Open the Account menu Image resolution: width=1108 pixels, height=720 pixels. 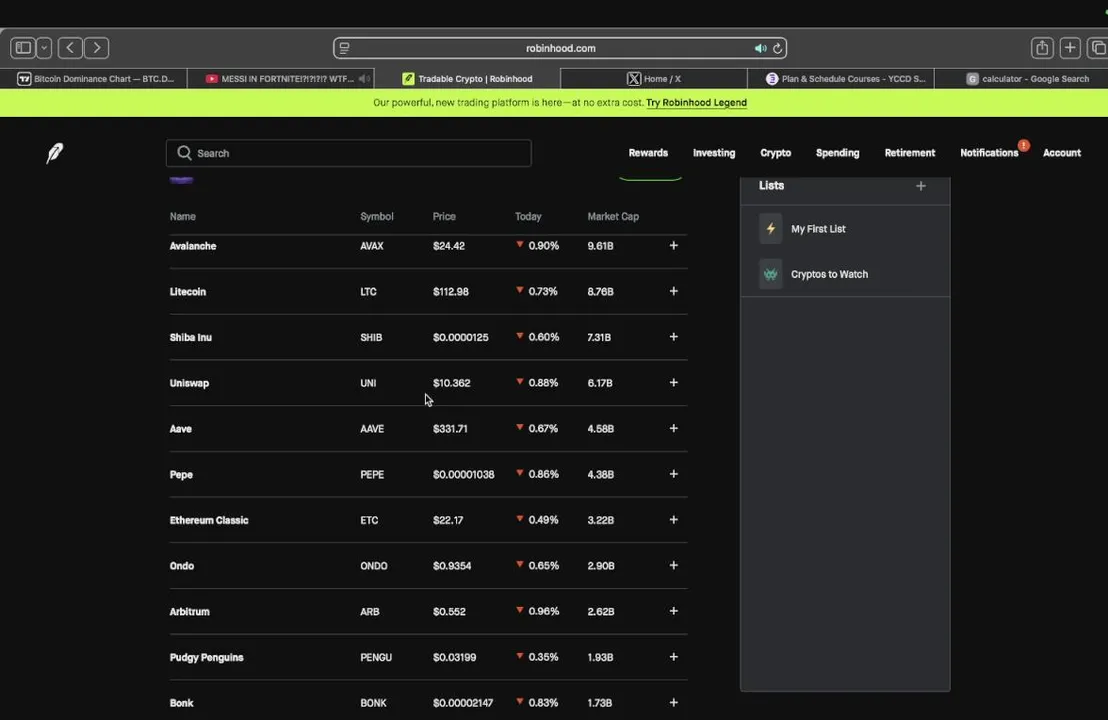[x=1061, y=153]
